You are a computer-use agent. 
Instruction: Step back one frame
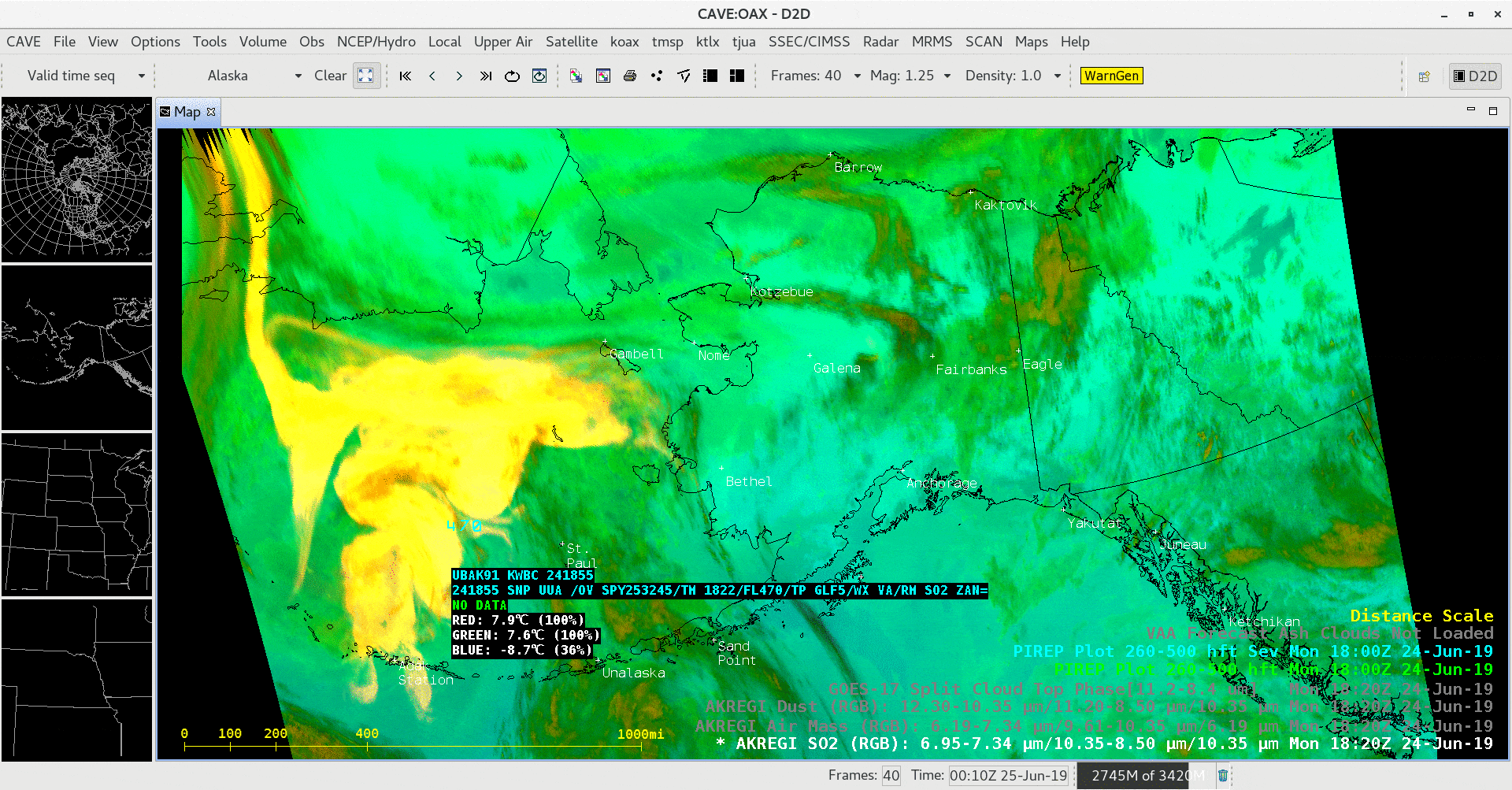click(x=432, y=76)
